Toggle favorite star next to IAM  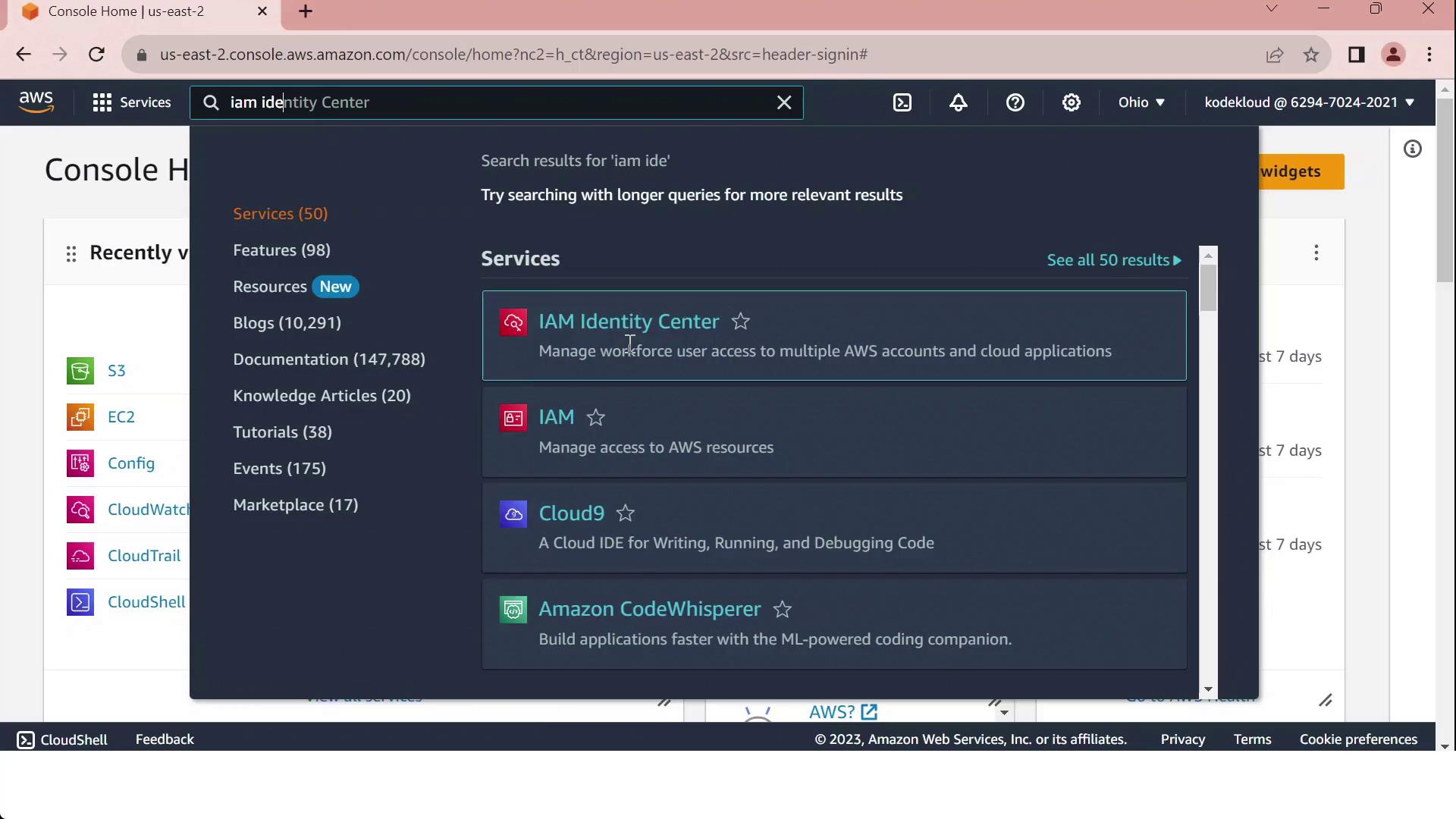point(596,417)
